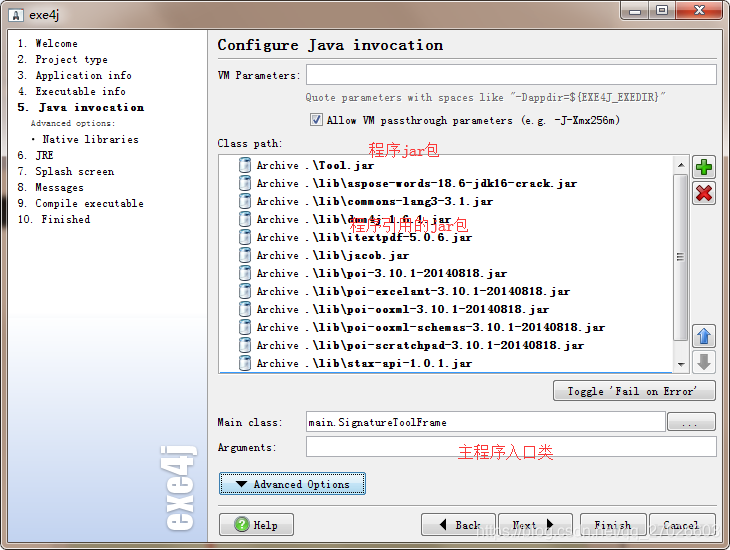Click the Finish button
730x550 pixels.
(x=613, y=524)
